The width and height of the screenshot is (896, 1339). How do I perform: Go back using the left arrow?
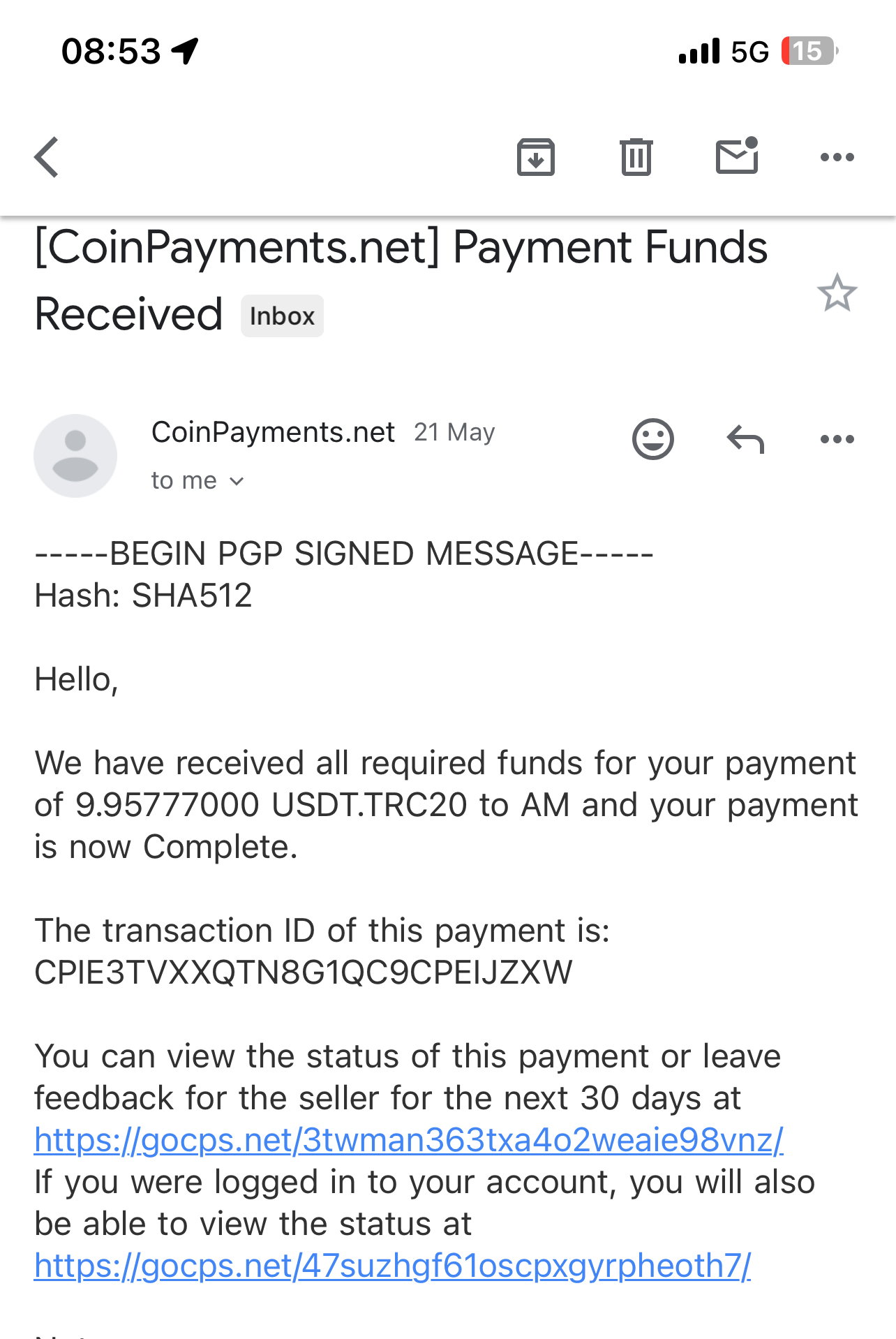[x=47, y=157]
